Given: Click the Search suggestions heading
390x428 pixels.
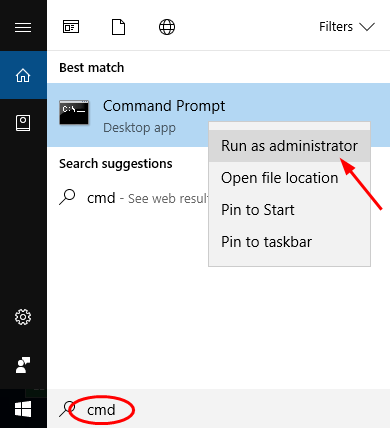Looking at the screenshot, I should (116, 164).
